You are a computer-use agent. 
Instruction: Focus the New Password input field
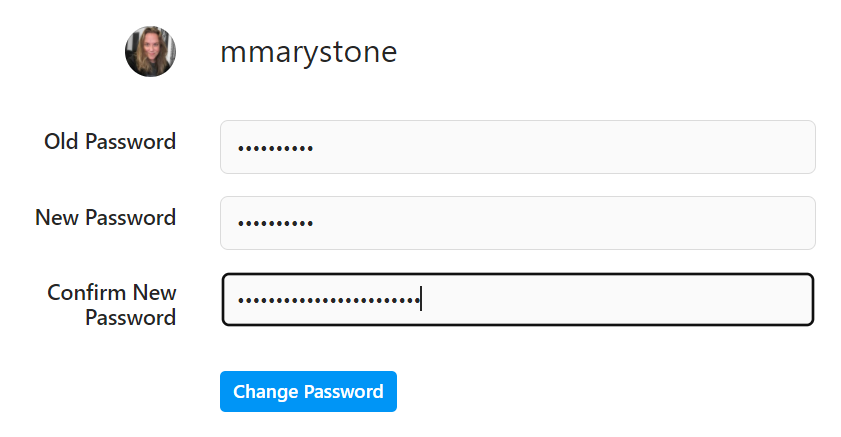517,223
